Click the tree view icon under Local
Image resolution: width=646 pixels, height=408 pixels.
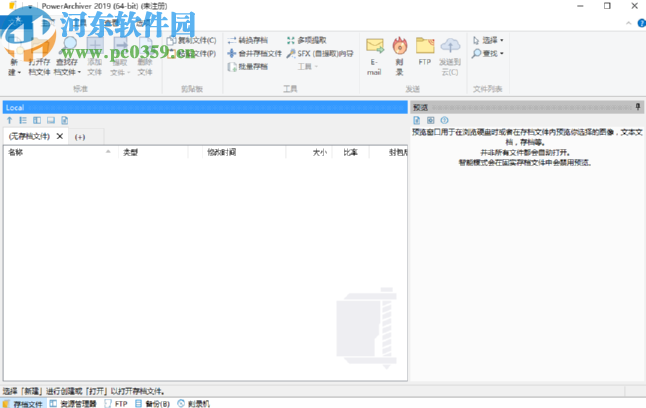tap(23, 120)
